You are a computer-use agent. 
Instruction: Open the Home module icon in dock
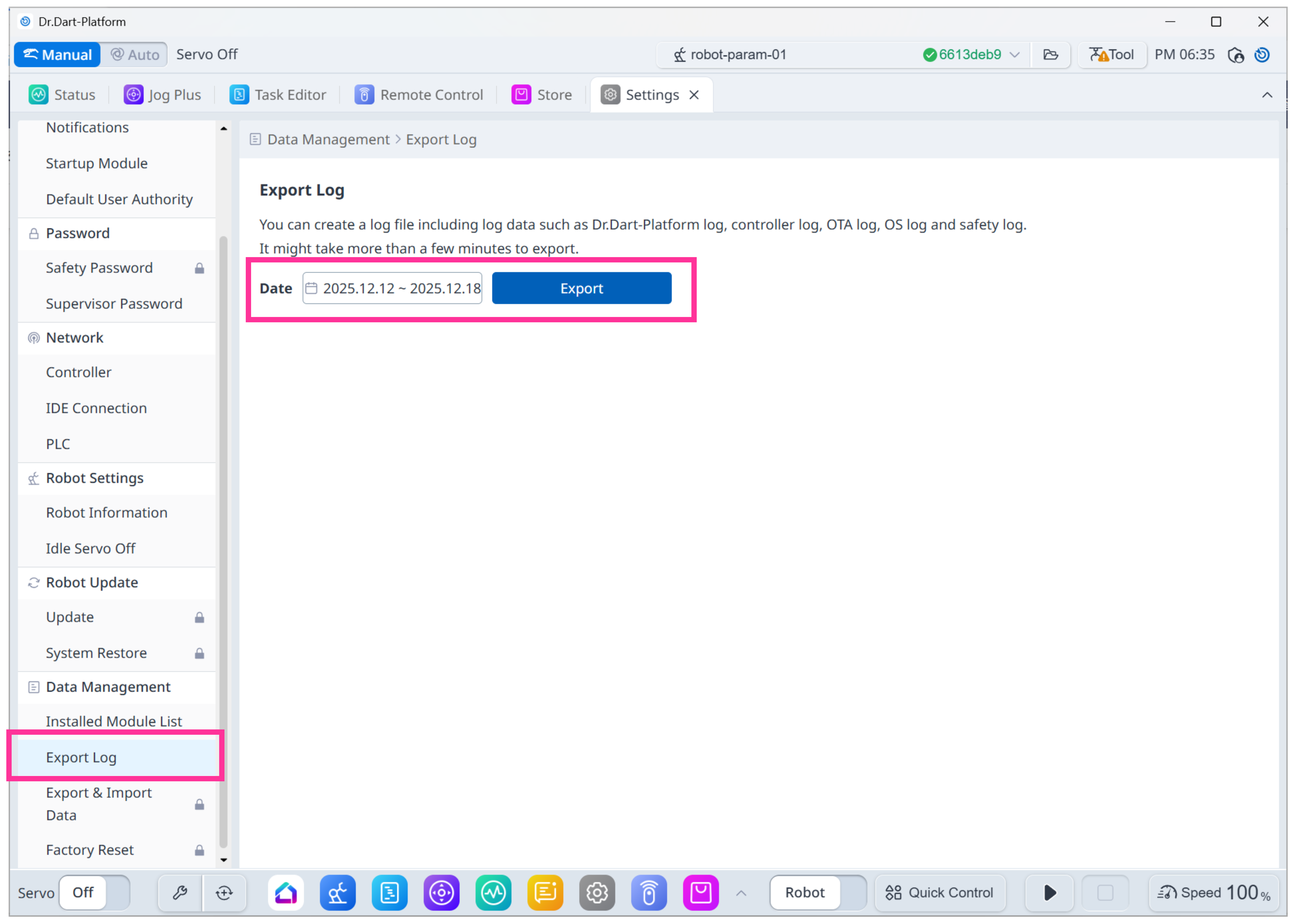(286, 892)
